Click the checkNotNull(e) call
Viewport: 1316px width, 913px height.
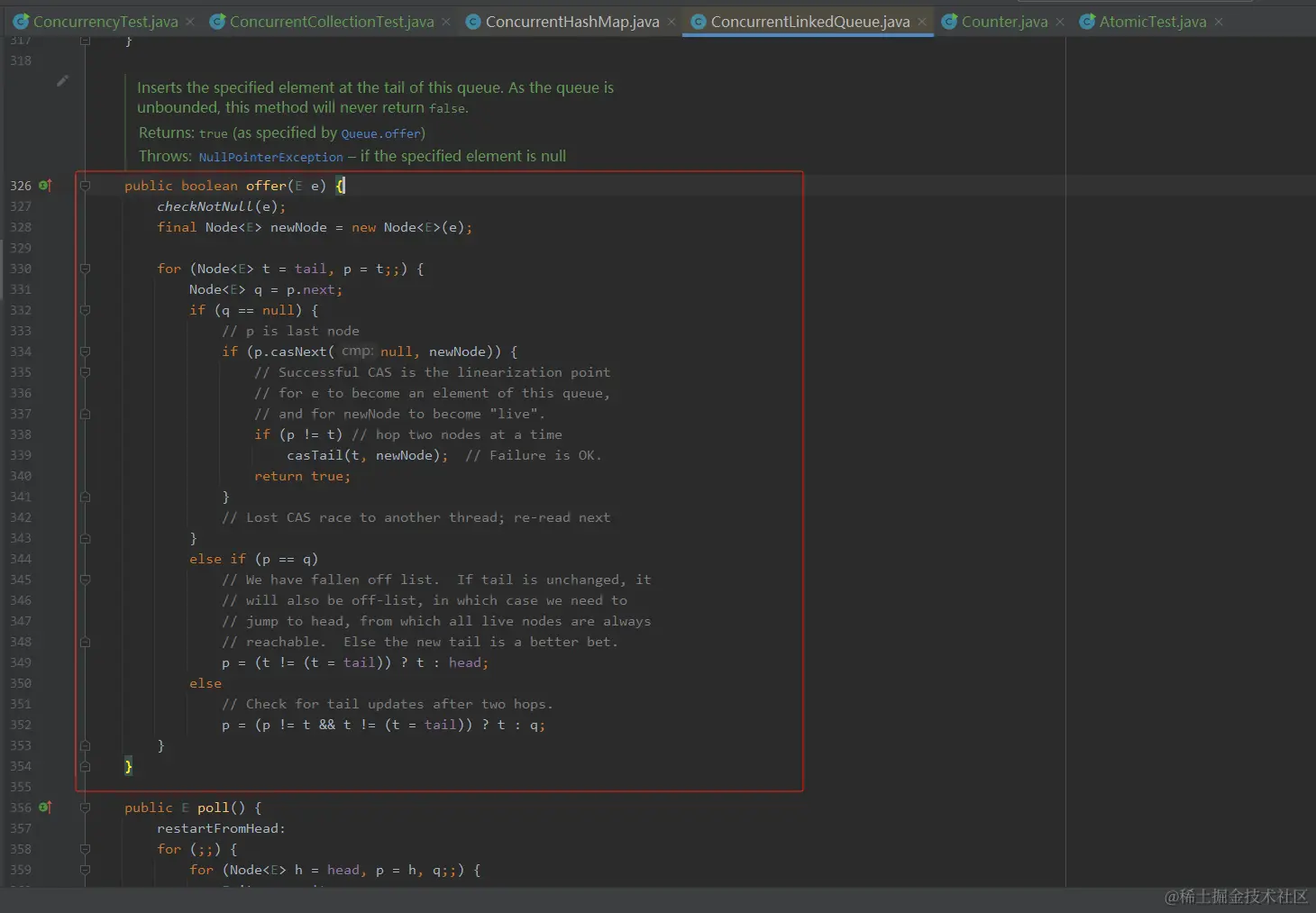pos(221,206)
